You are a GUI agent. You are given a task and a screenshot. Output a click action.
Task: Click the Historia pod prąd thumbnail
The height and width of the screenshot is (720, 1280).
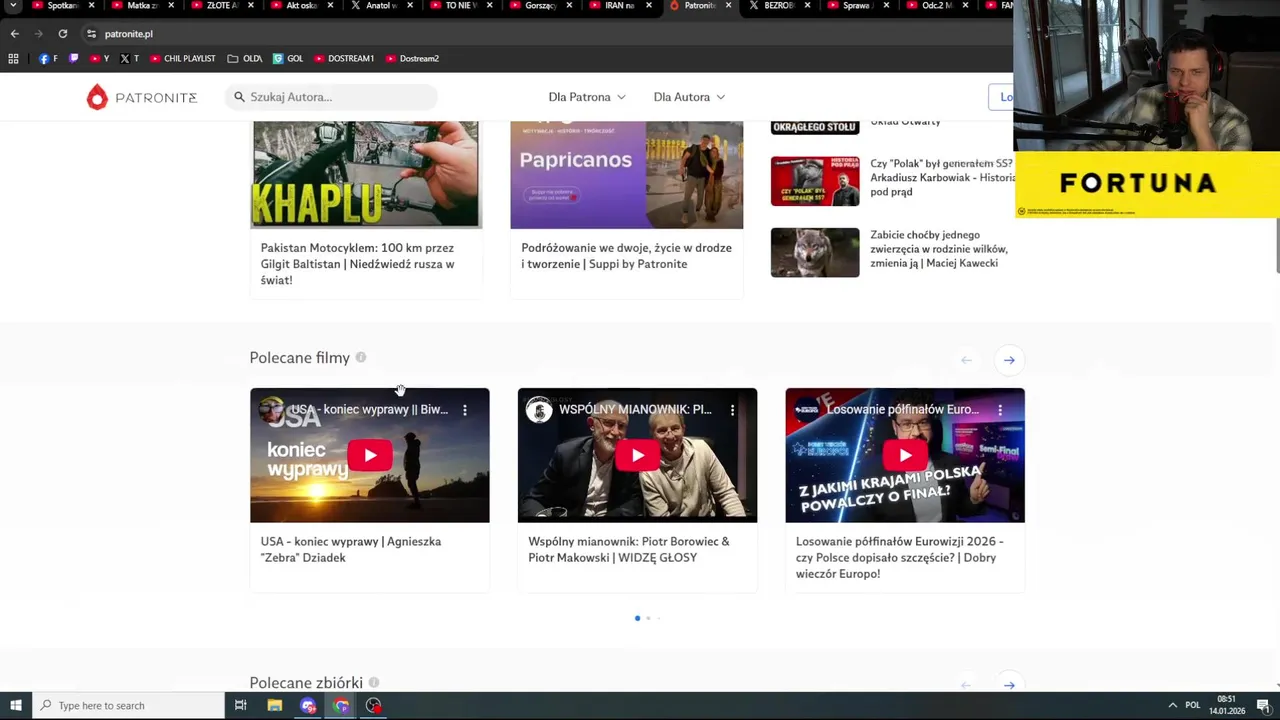coord(815,181)
